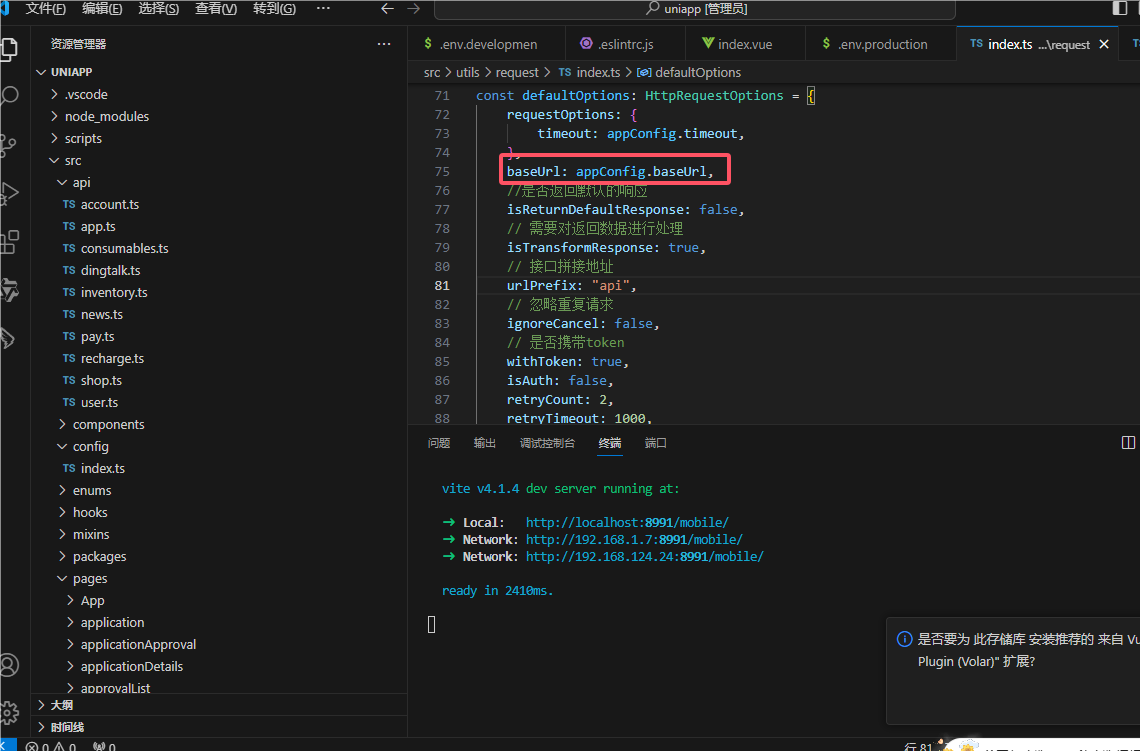This screenshot has width=1140, height=751.
Task: Toggle the layout button in title bar
Action: tap(1120, 8)
